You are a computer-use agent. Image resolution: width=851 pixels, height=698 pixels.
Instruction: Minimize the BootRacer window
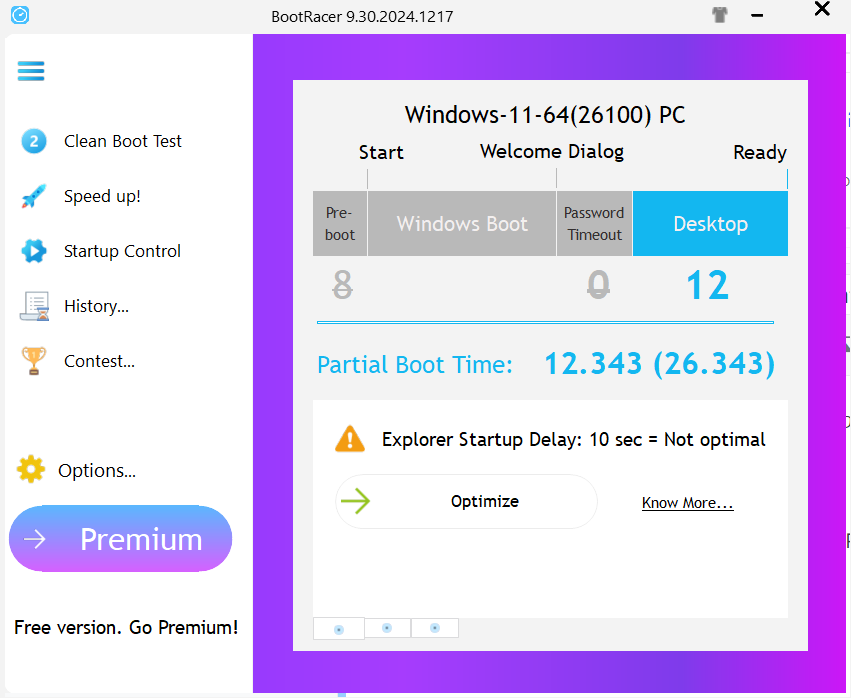757,15
